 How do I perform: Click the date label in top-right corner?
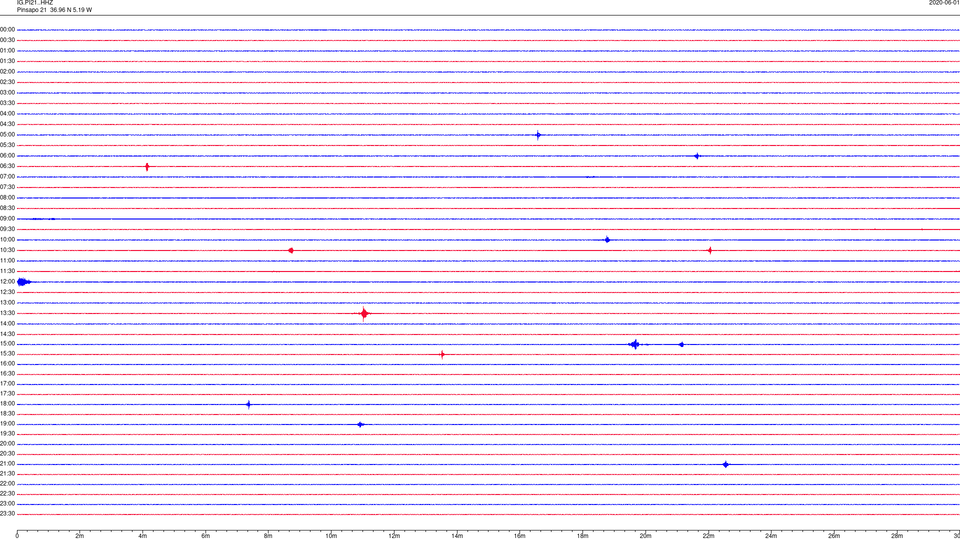click(944, 3)
